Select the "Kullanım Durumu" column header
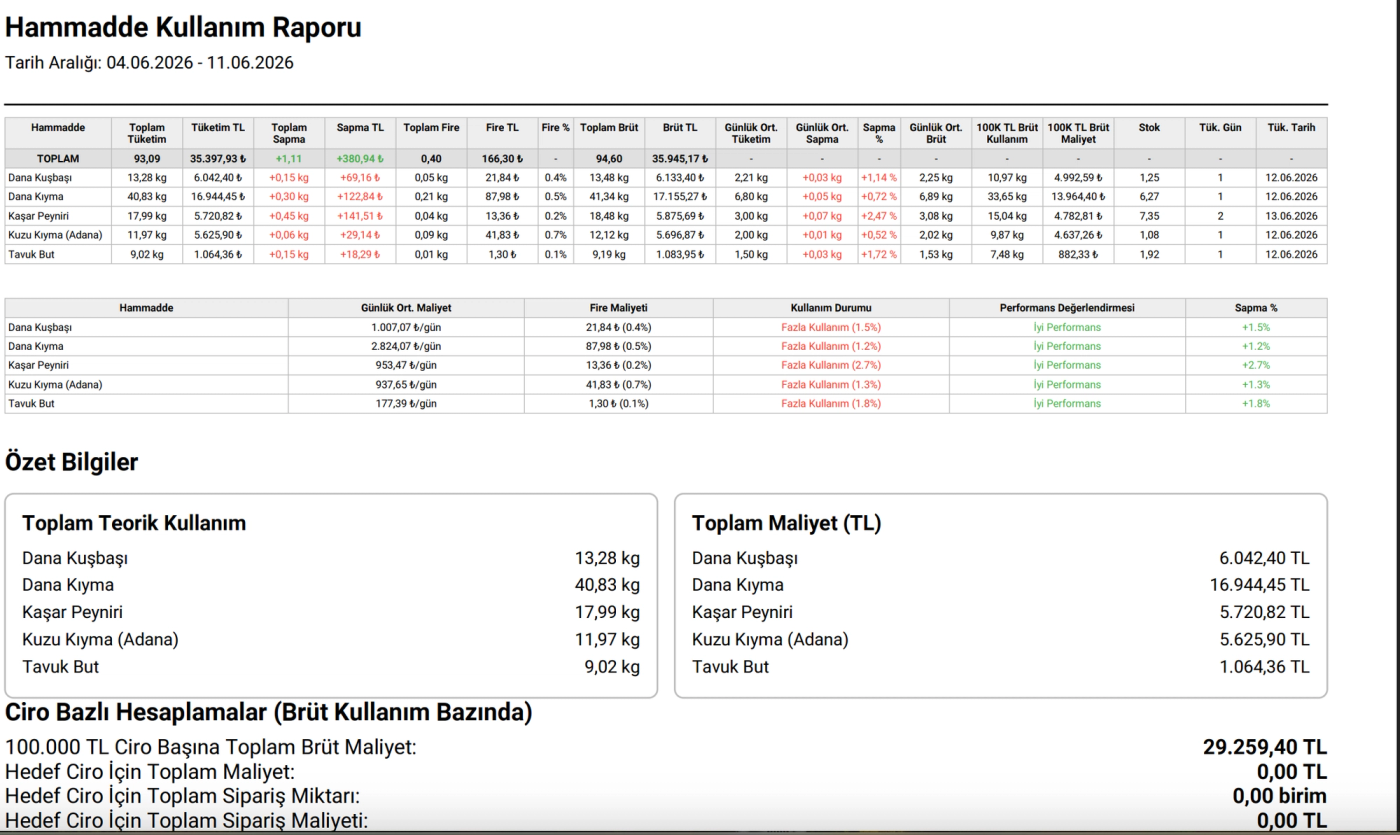 point(831,308)
